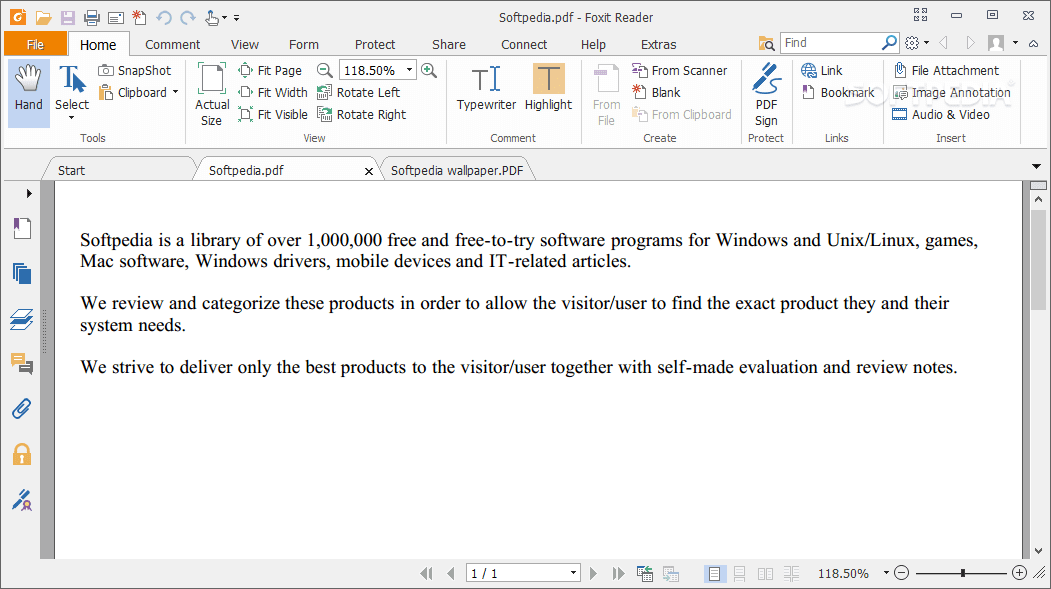The image size is (1051, 589).
Task: Open the Share ribbon tab
Action: pyautogui.click(x=448, y=44)
